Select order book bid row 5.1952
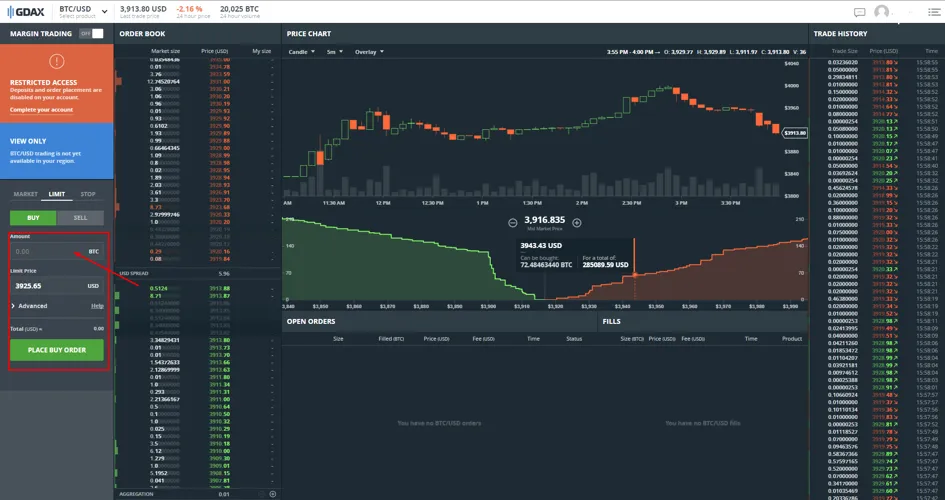Screen dimensions: 945x500 [197, 473]
